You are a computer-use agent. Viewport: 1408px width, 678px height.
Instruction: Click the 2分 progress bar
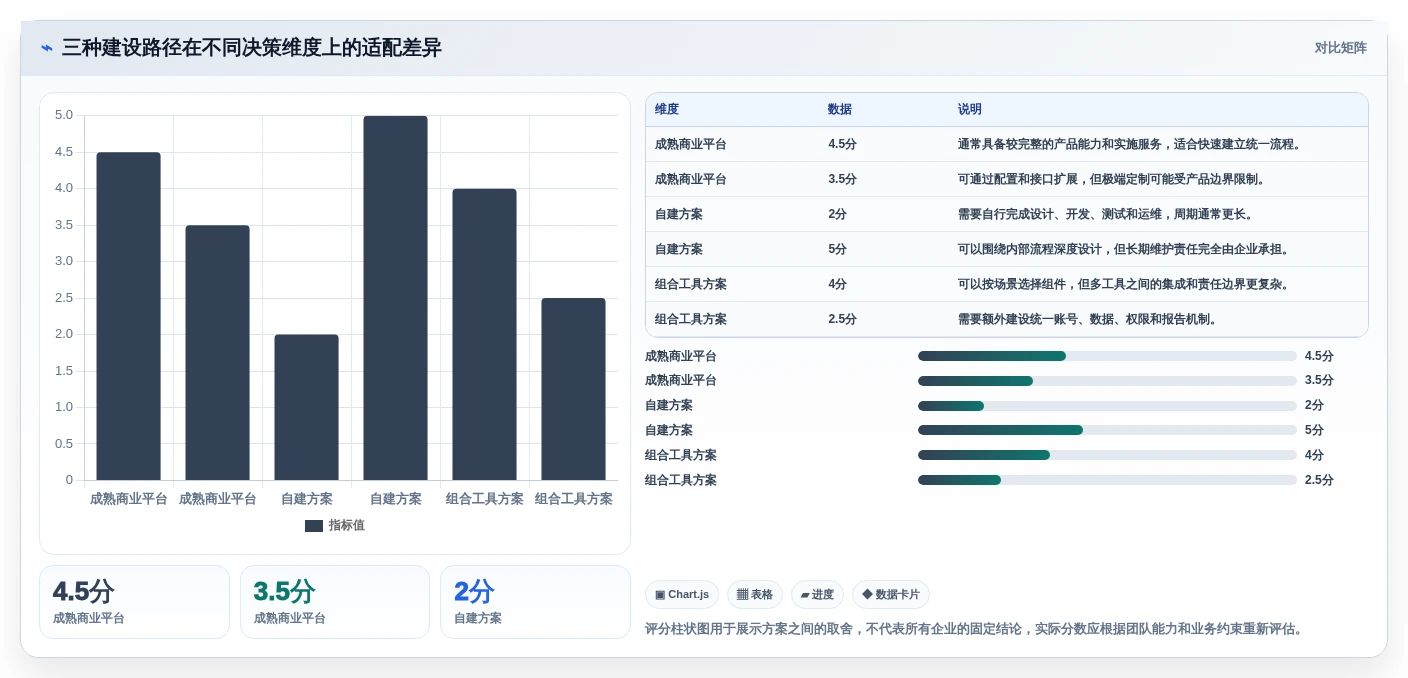[x=1107, y=406]
